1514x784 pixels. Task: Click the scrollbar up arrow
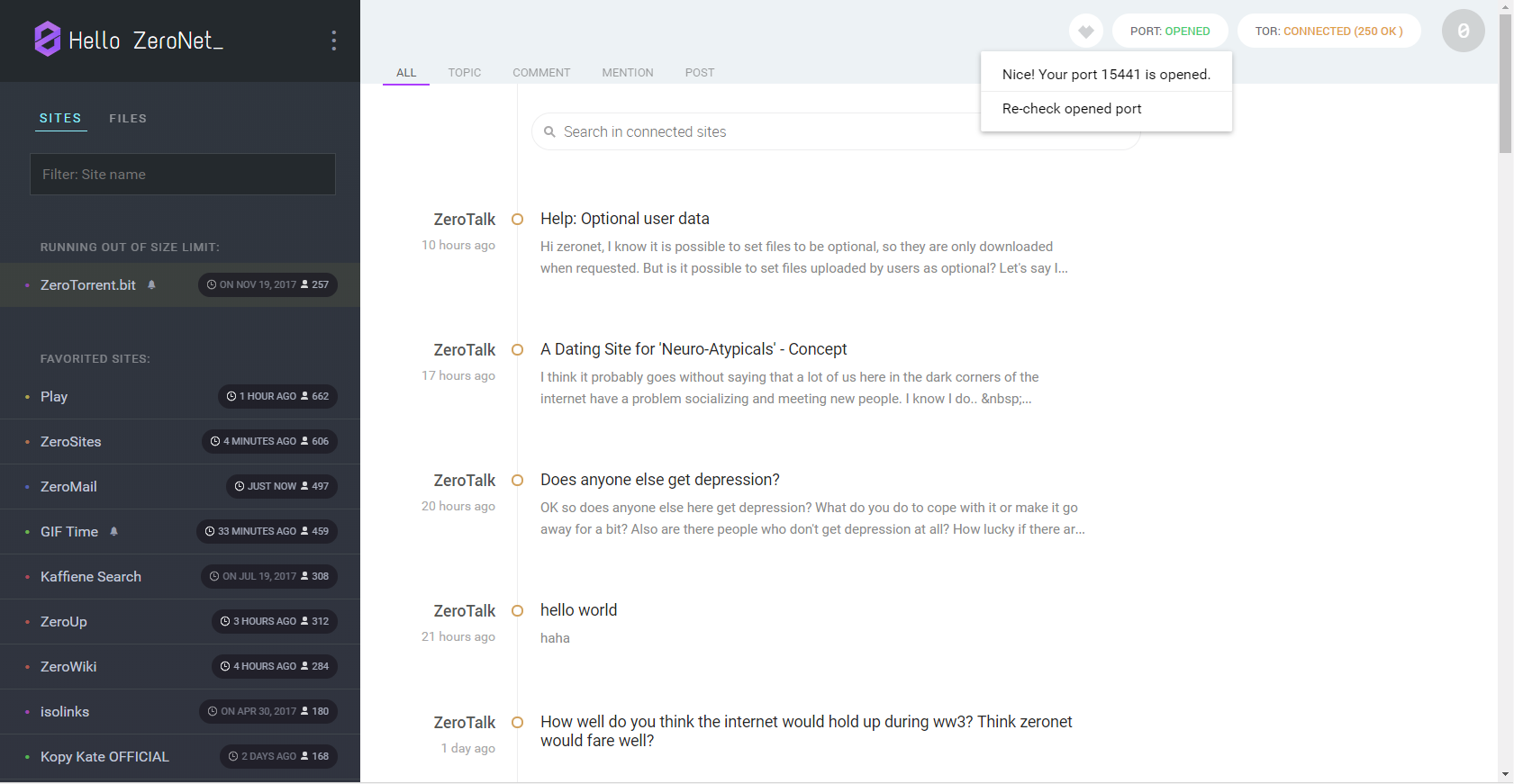(1506, 6)
